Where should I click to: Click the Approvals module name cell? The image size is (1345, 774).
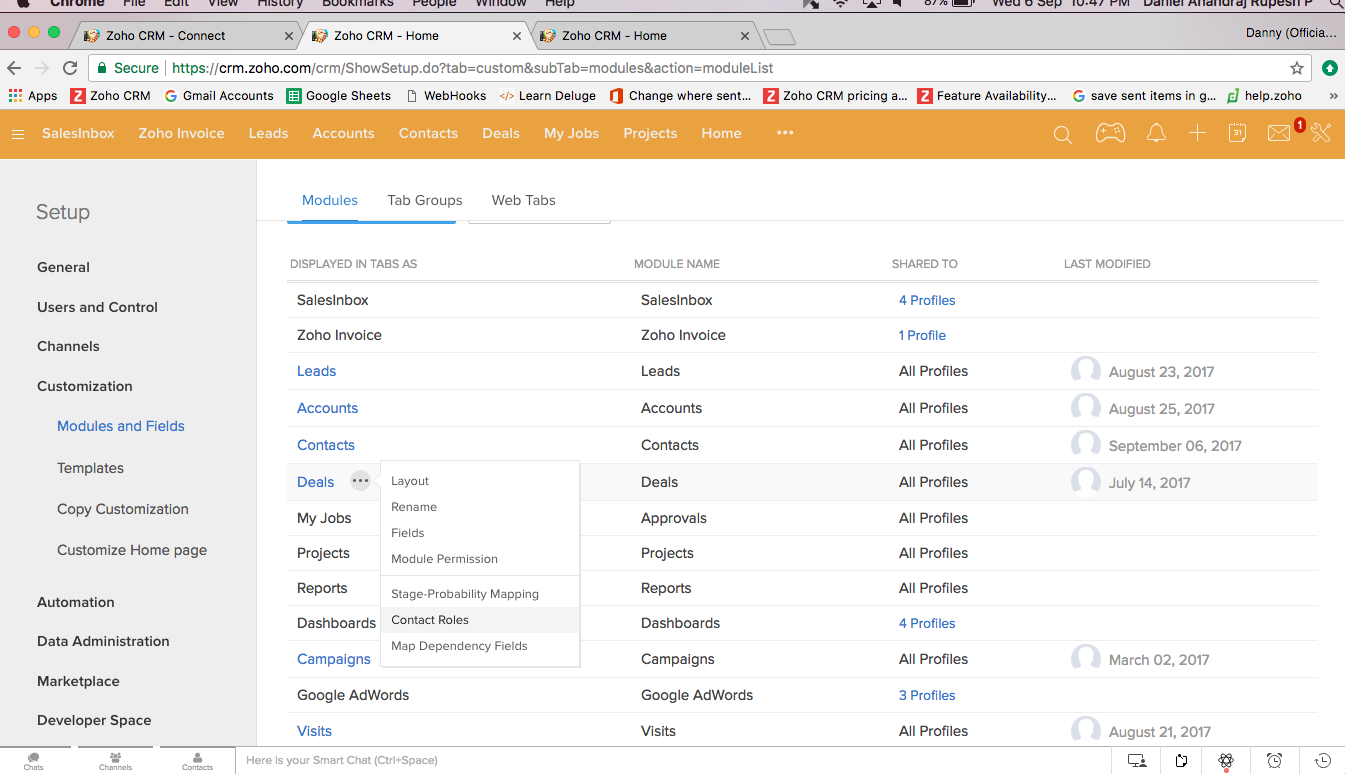click(674, 518)
